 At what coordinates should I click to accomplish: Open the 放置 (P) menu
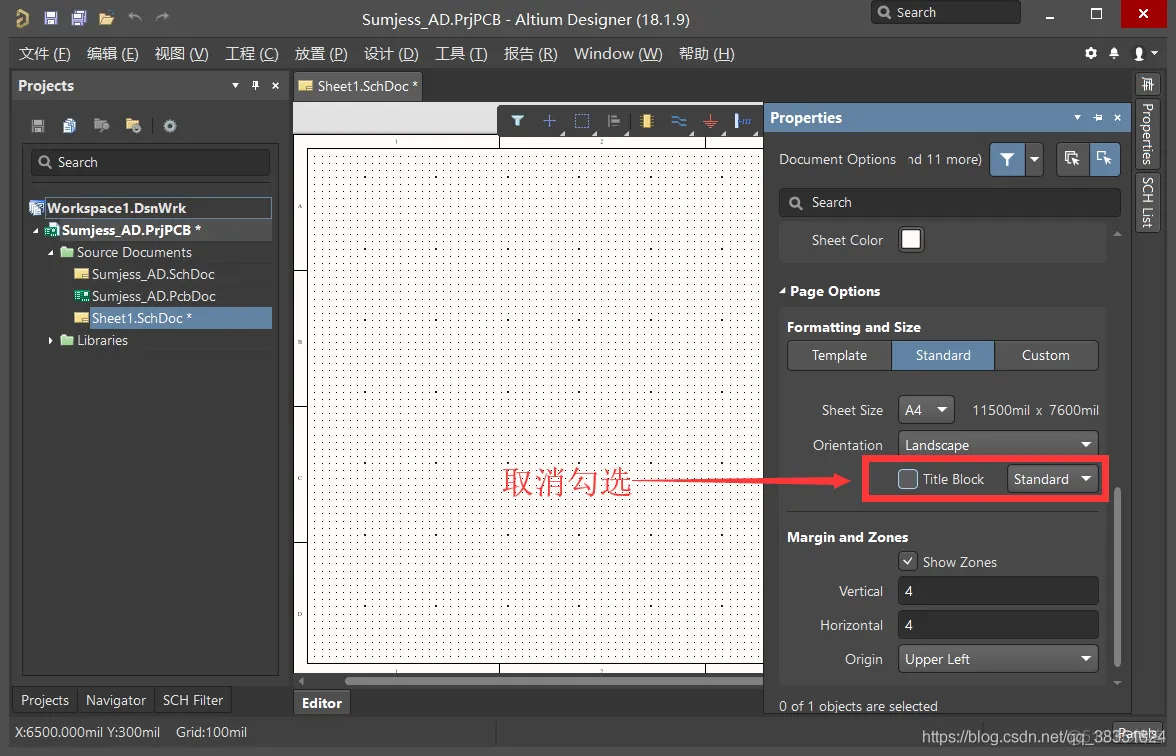tap(321, 54)
